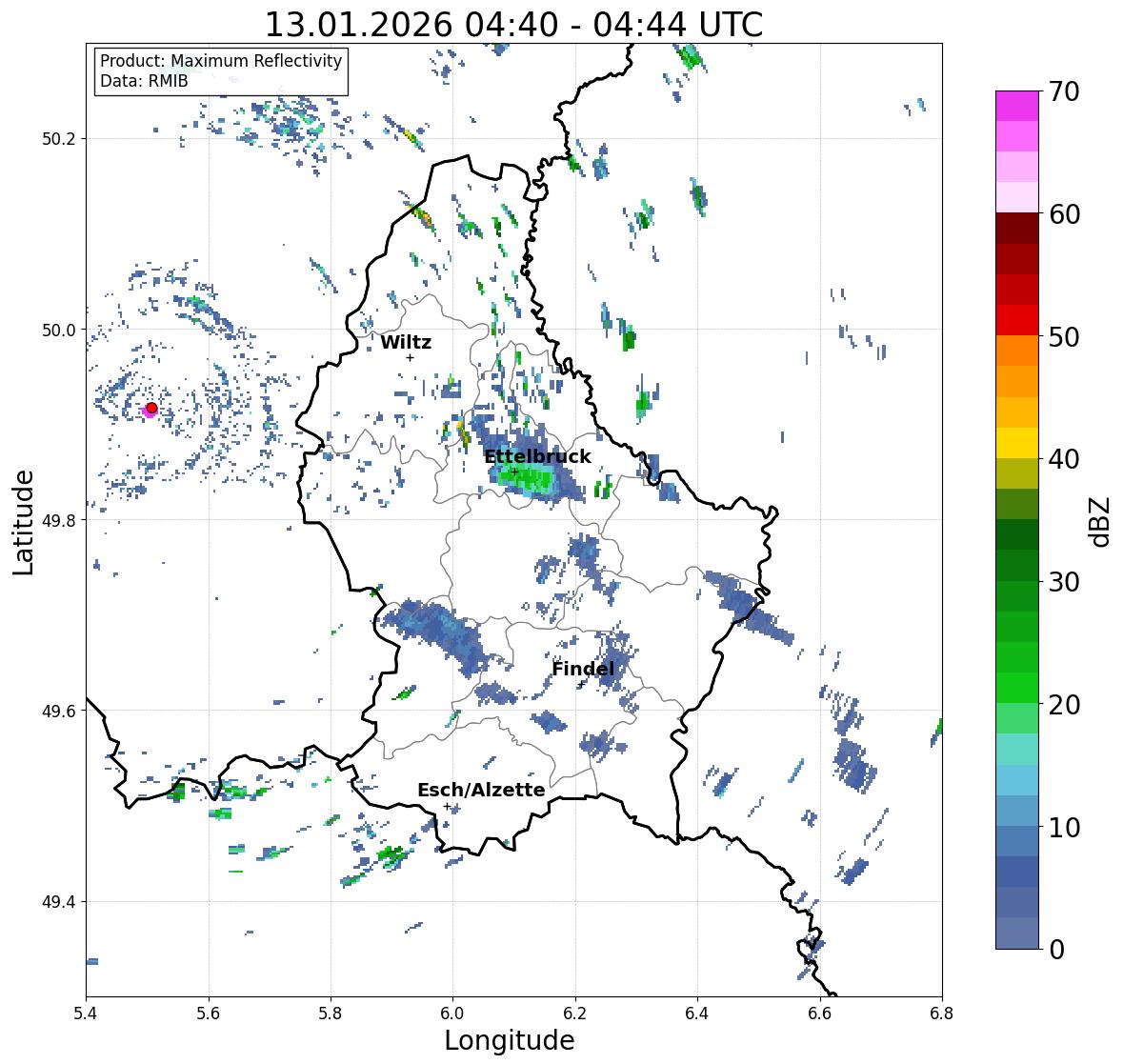1123x1064 pixels.
Task: Click the 40 value on the colorbar
Action: [x=1064, y=459]
